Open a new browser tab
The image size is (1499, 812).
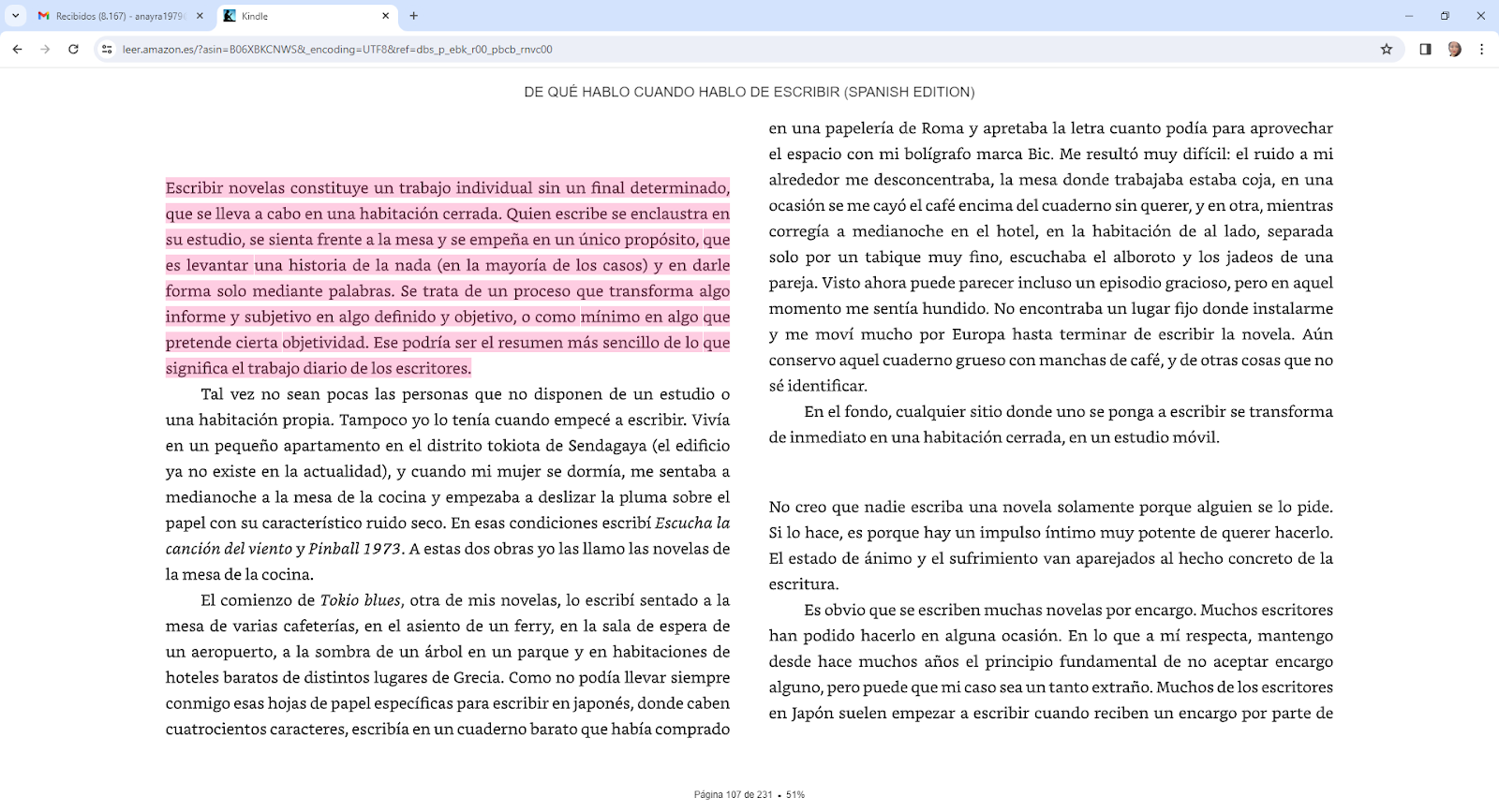click(414, 16)
